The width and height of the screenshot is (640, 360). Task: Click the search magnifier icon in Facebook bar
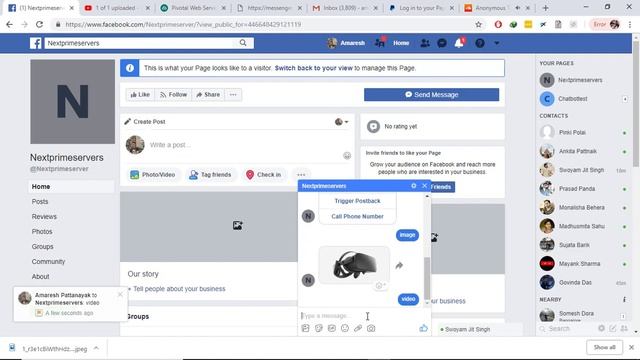coord(243,42)
